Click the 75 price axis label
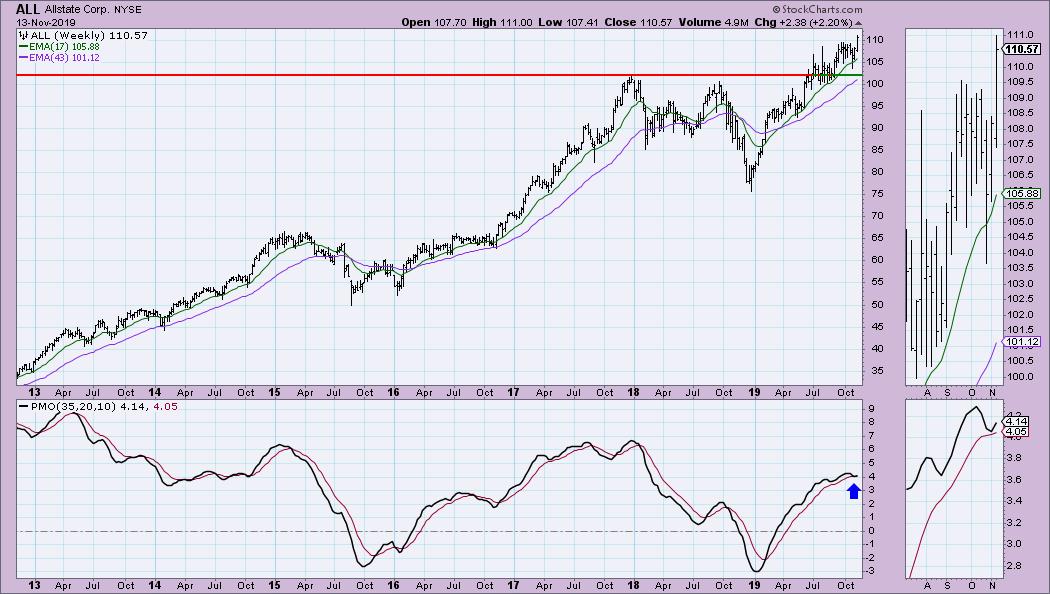Viewport: 1050px width, 594px height. (877, 194)
